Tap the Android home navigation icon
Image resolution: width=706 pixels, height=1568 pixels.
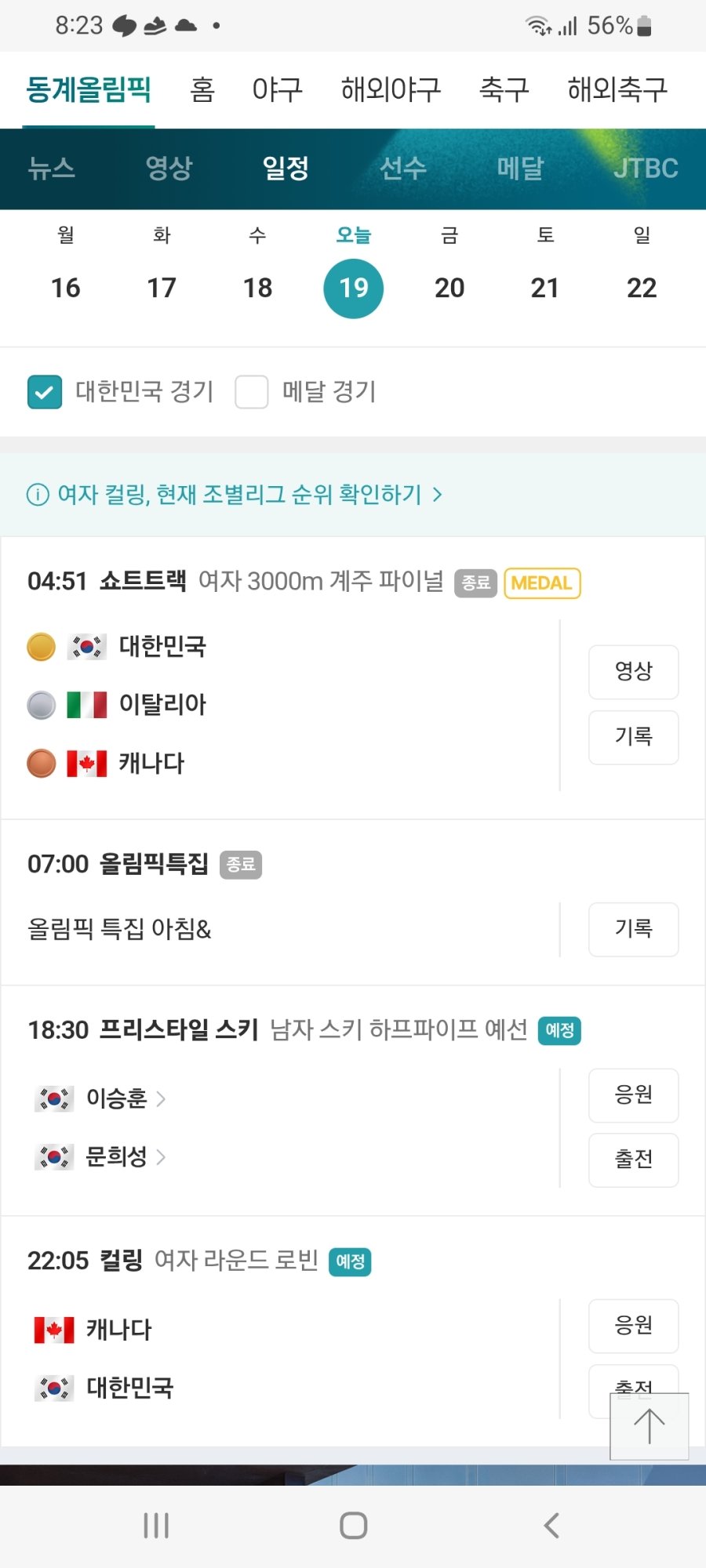[x=353, y=1526]
